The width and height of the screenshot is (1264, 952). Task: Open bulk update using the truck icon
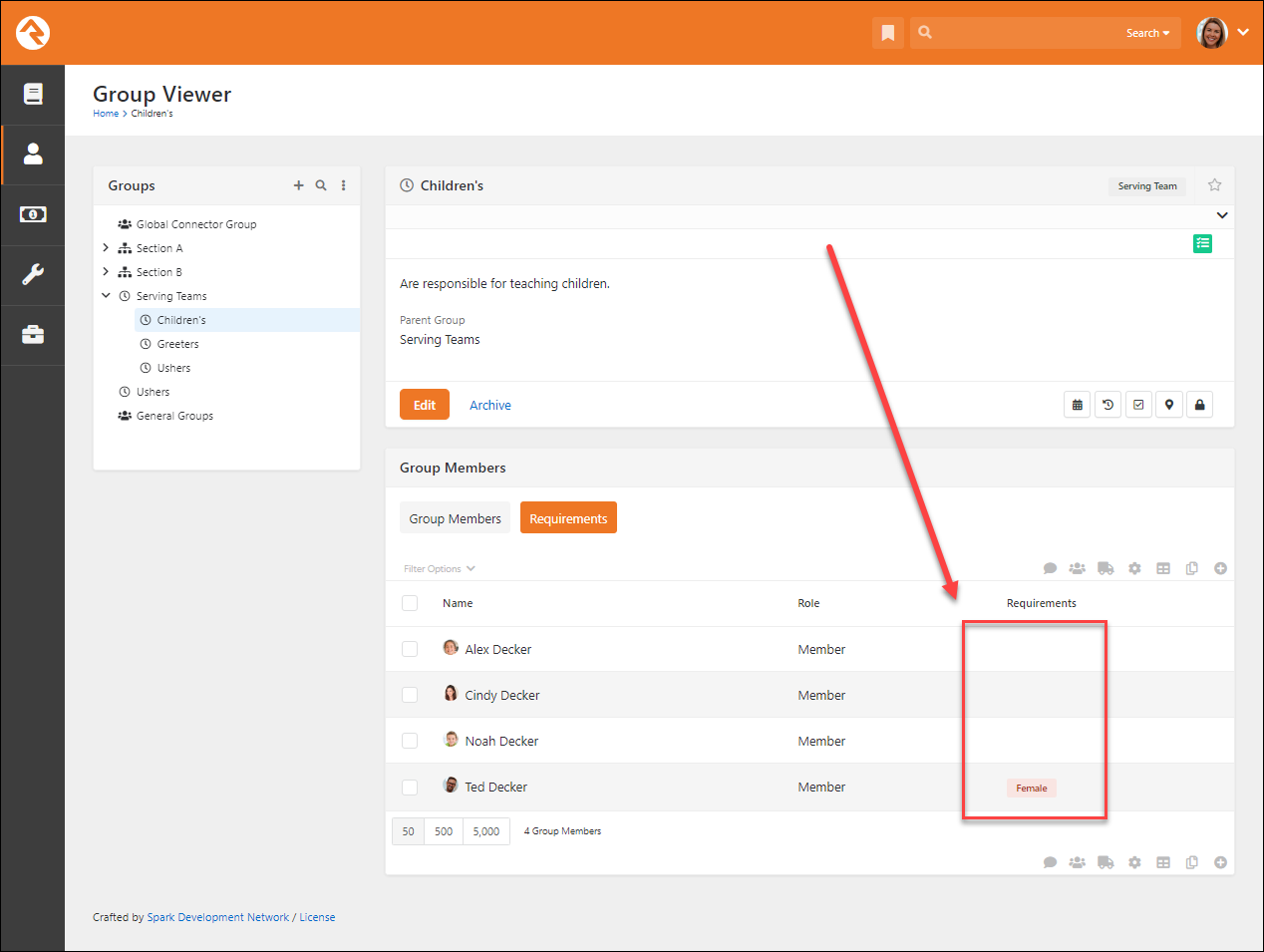(1106, 567)
